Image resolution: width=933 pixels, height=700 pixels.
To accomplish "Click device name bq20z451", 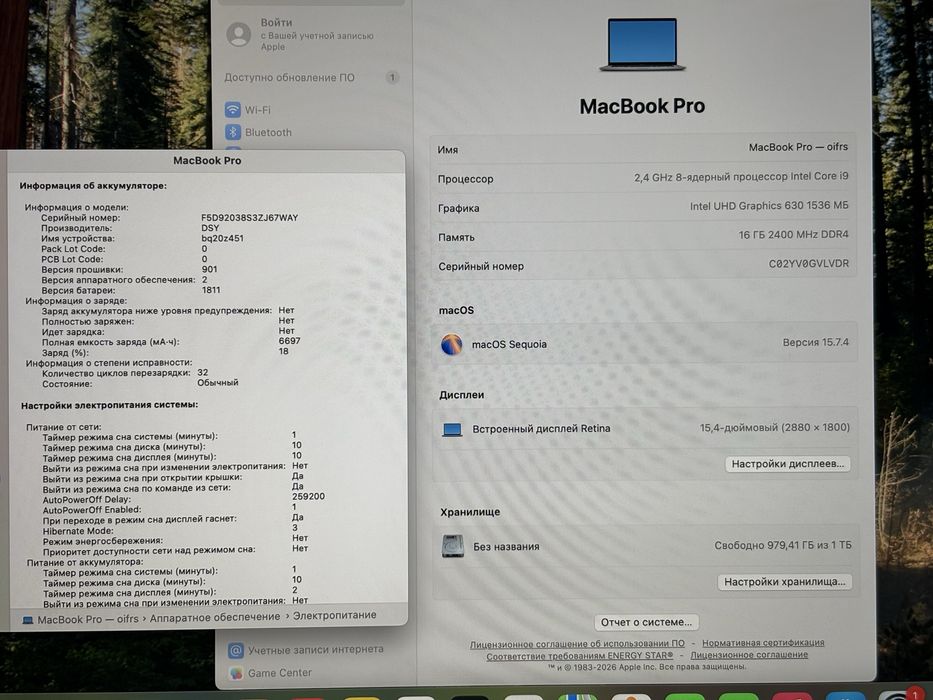I will tap(222, 238).
